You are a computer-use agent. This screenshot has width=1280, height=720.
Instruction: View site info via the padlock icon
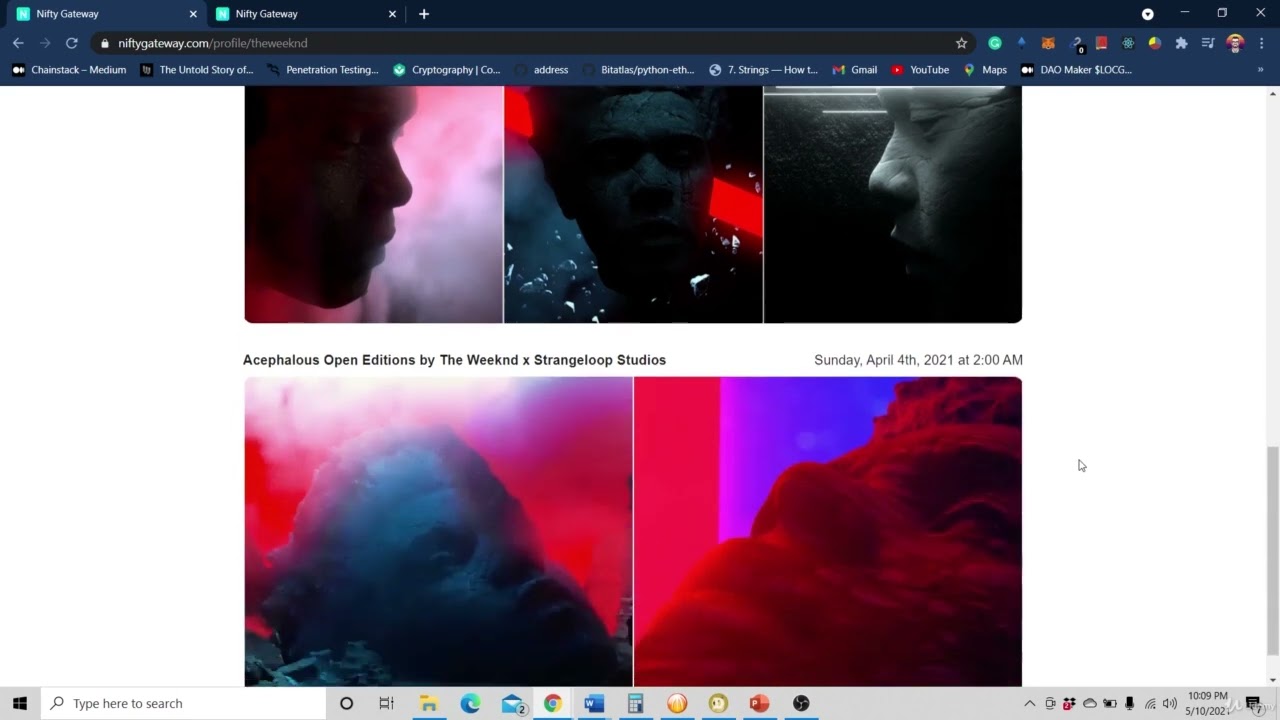click(105, 43)
